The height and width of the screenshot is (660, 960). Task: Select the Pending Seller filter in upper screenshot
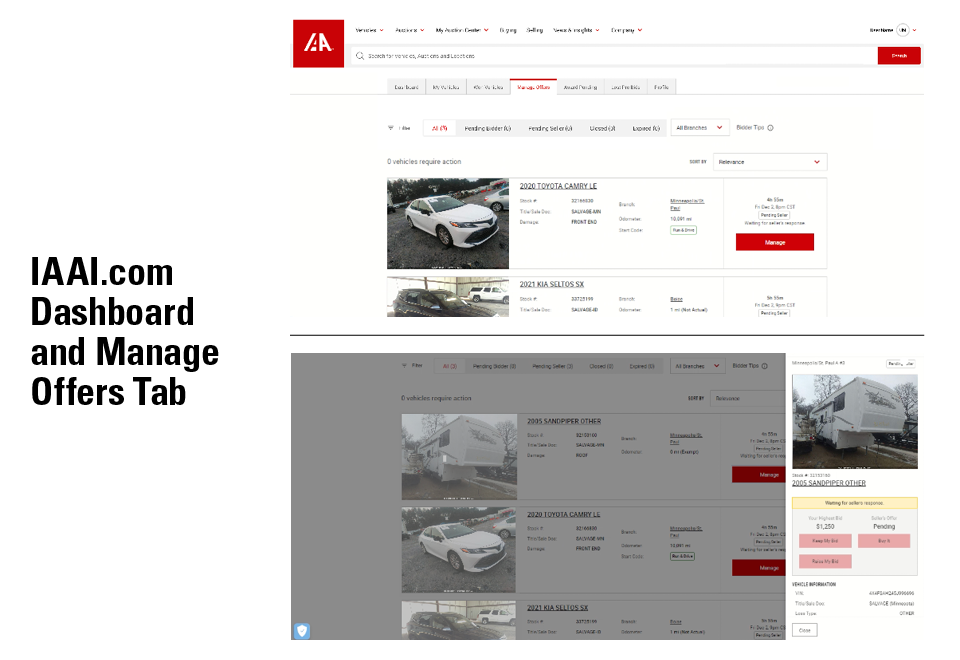click(550, 128)
